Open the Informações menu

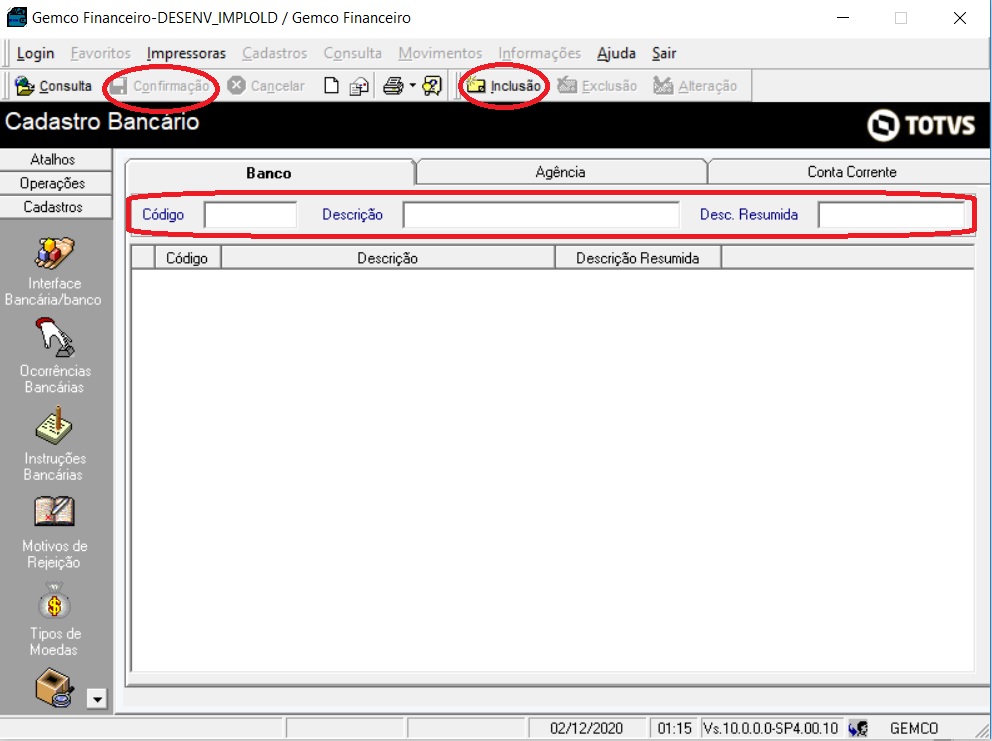coord(539,53)
